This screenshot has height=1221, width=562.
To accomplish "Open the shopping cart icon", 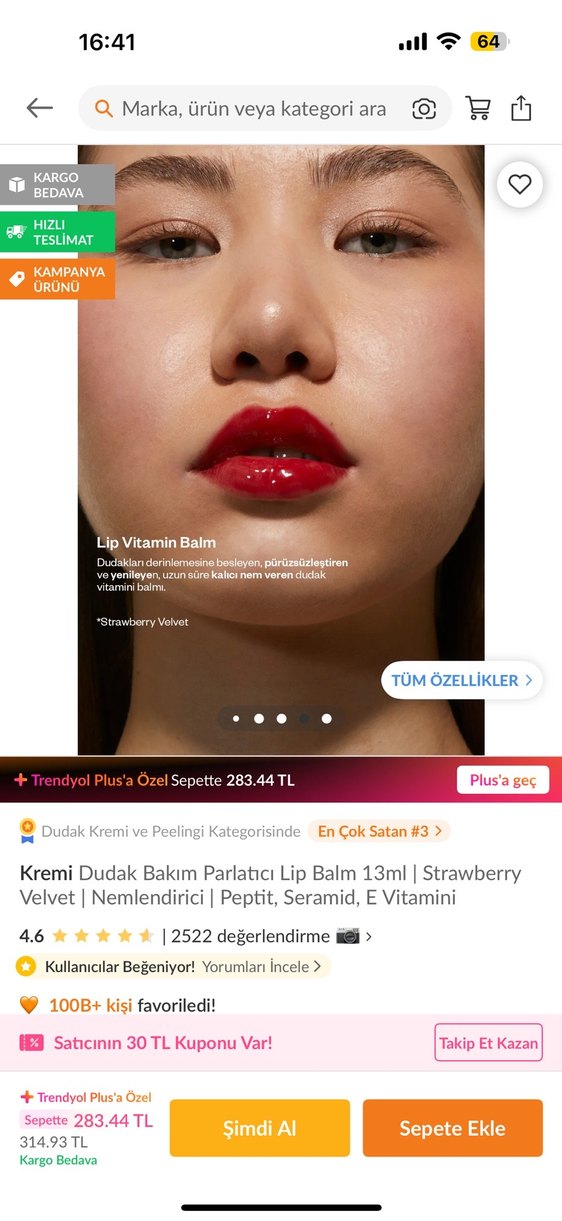I will click(x=478, y=108).
